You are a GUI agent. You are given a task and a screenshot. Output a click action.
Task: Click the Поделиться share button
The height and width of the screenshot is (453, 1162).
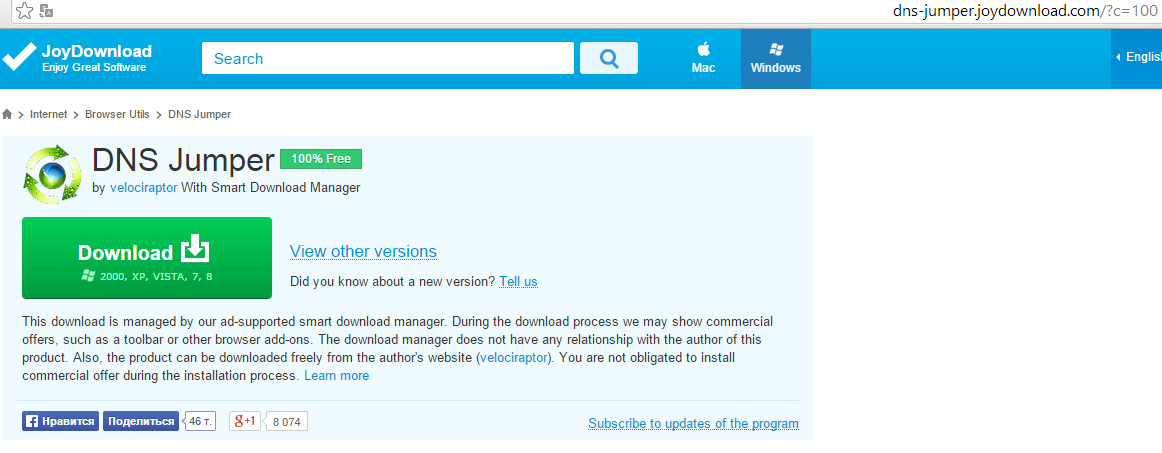(x=141, y=421)
